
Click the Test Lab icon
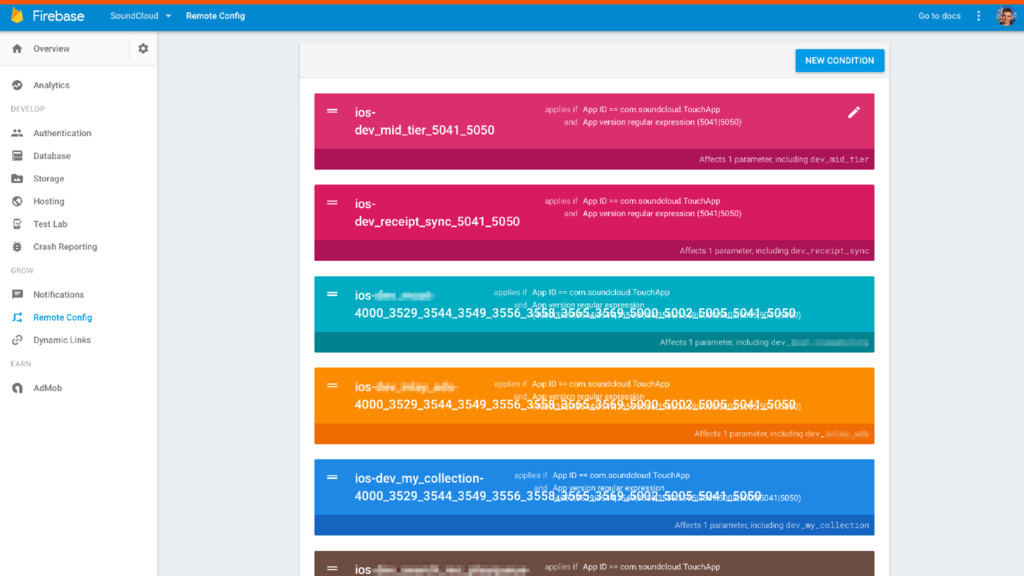(17, 224)
